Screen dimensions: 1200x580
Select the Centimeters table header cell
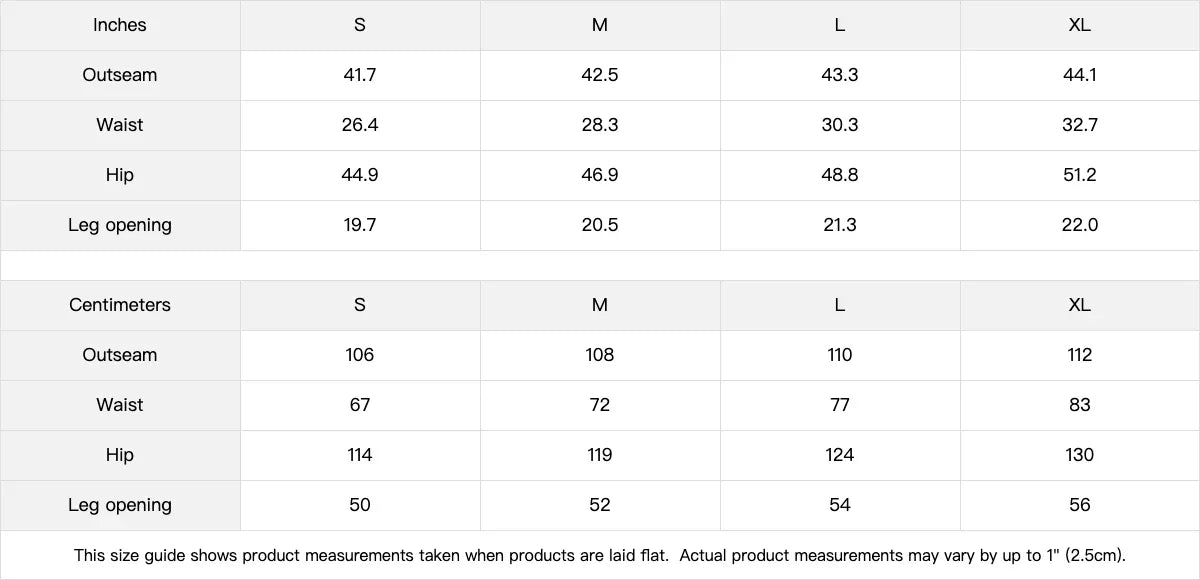click(x=120, y=305)
